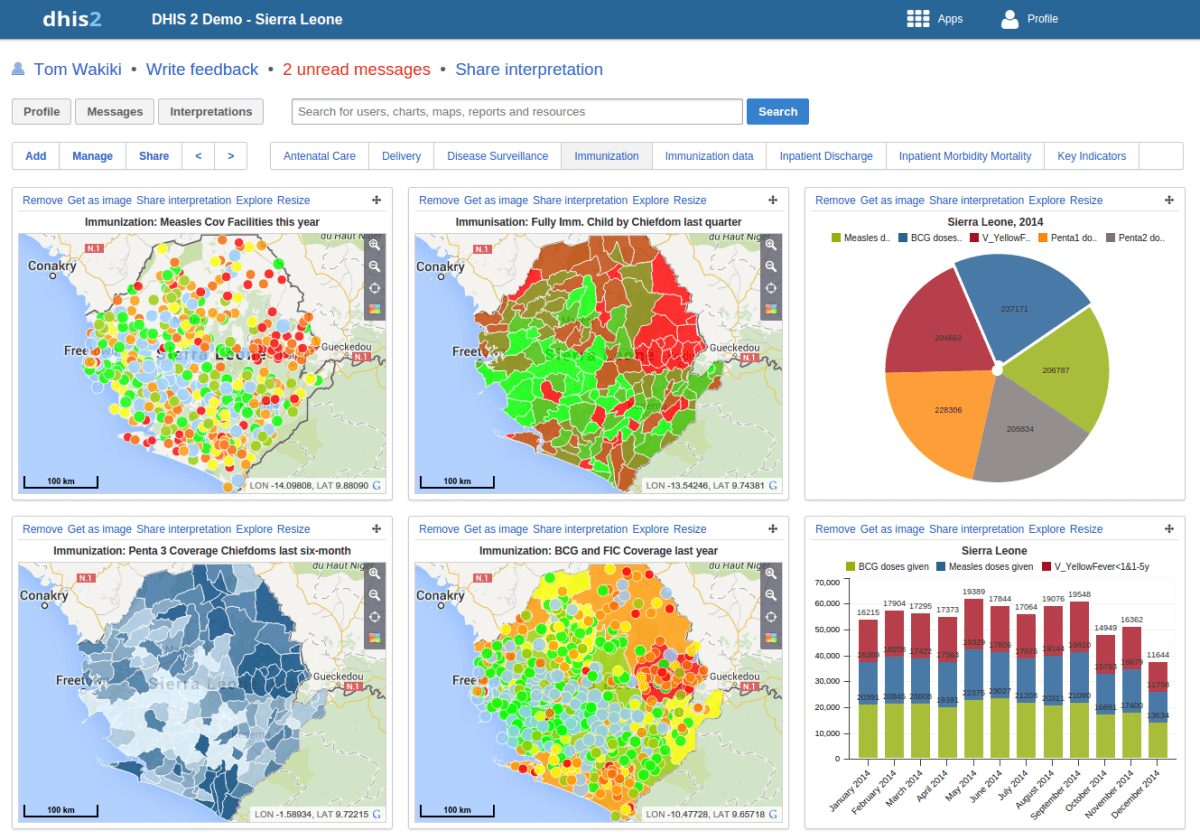
Task: Open the Interpretations button
Action: click(211, 112)
